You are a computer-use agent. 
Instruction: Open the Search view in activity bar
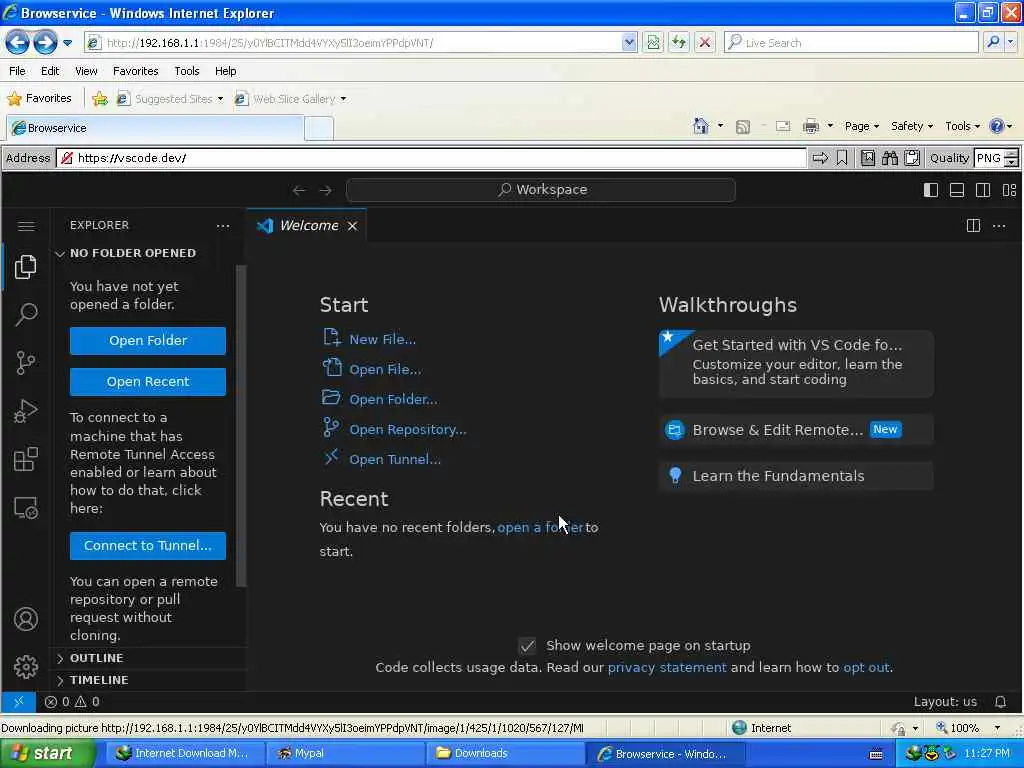coord(25,314)
